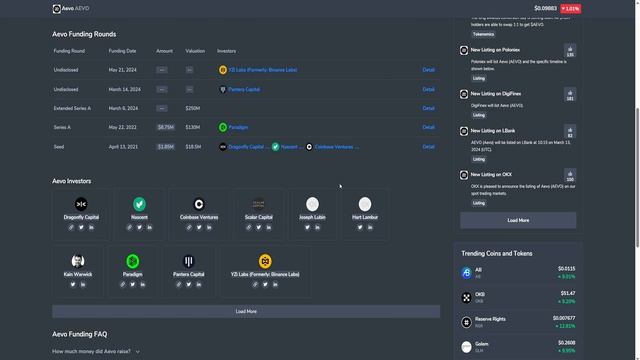The height and width of the screenshot is (360, 640).
Task: Open Nascent's website link icon
Action: click(129, 227)
